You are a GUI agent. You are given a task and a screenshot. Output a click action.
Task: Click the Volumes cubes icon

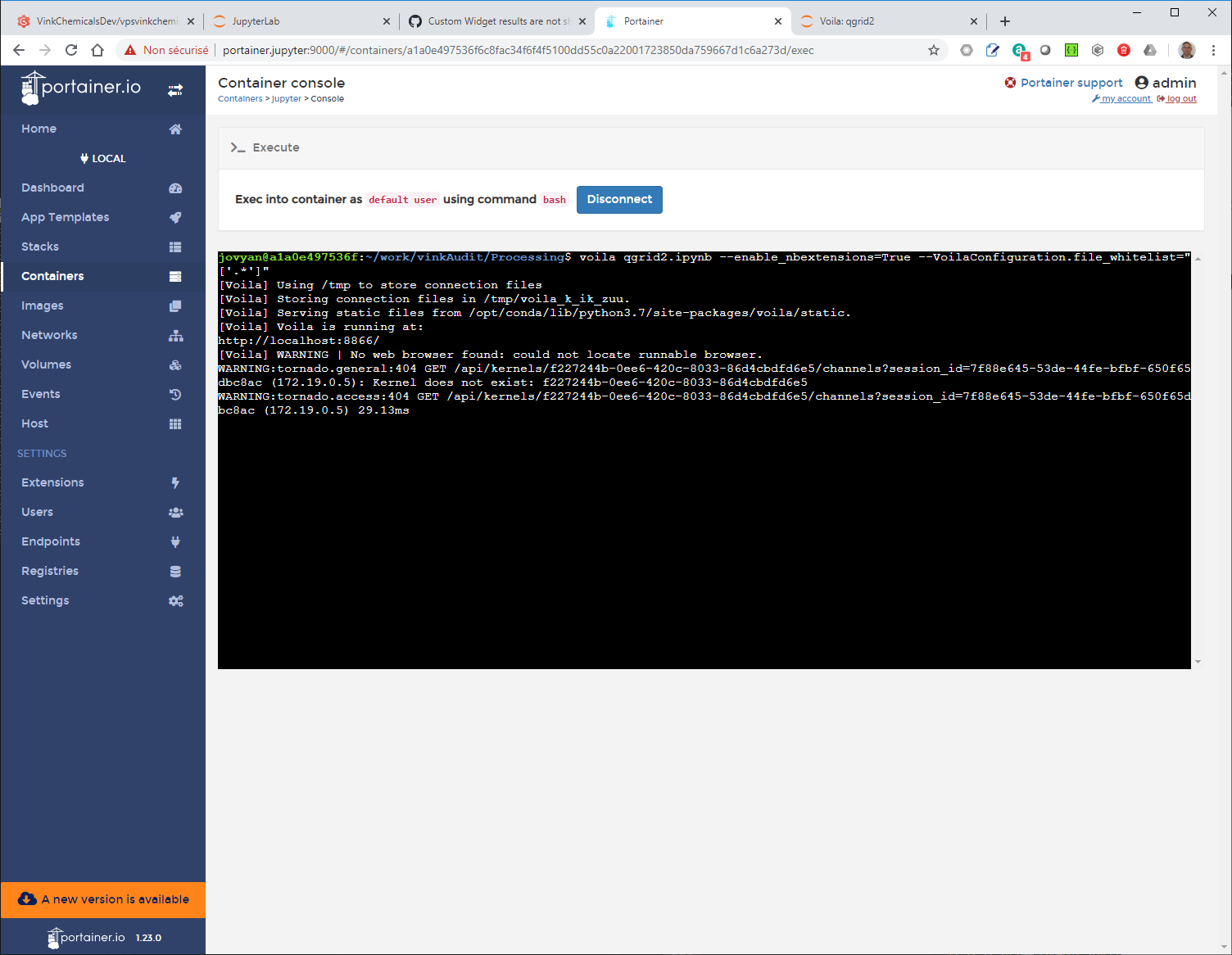(x=175, y=364)
